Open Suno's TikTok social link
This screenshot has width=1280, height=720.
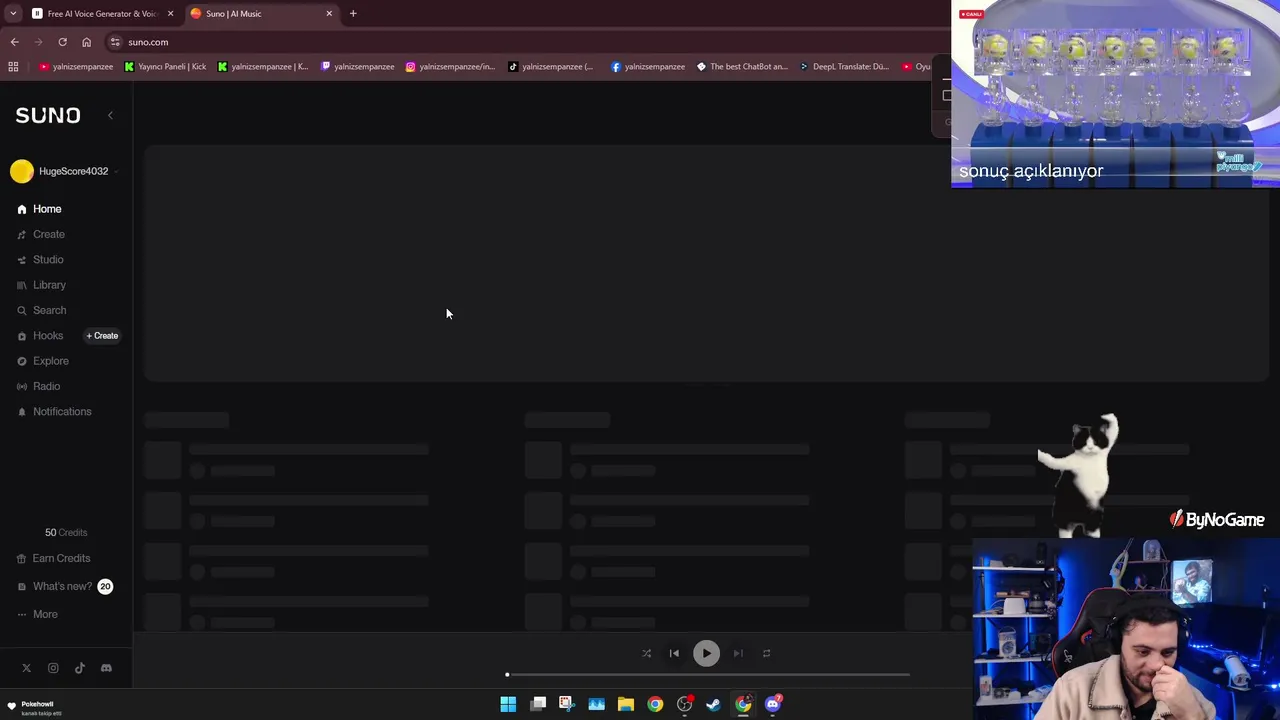[x=80, y=668]
